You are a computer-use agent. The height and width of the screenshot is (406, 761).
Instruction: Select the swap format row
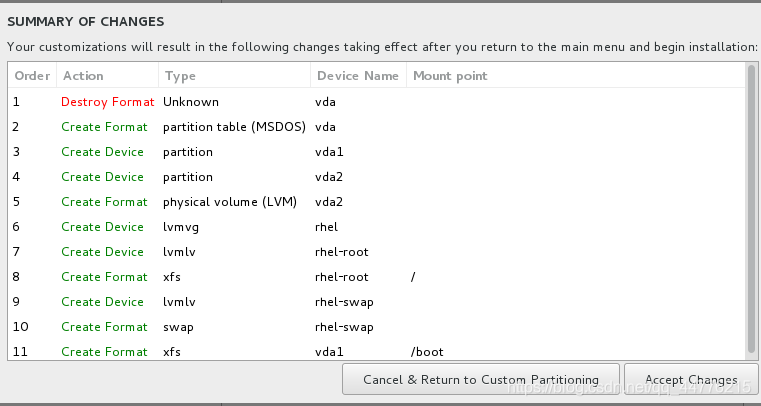pos(377,327)
